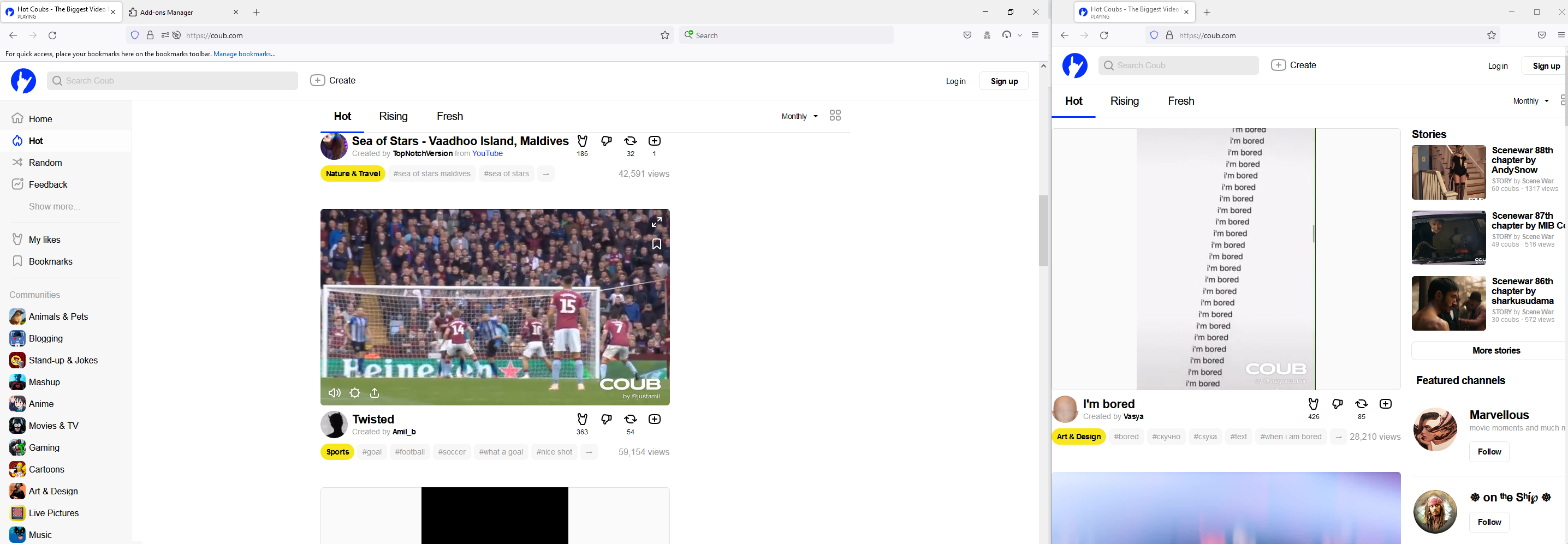Open video quality settings on Twisted

point(354,392)
